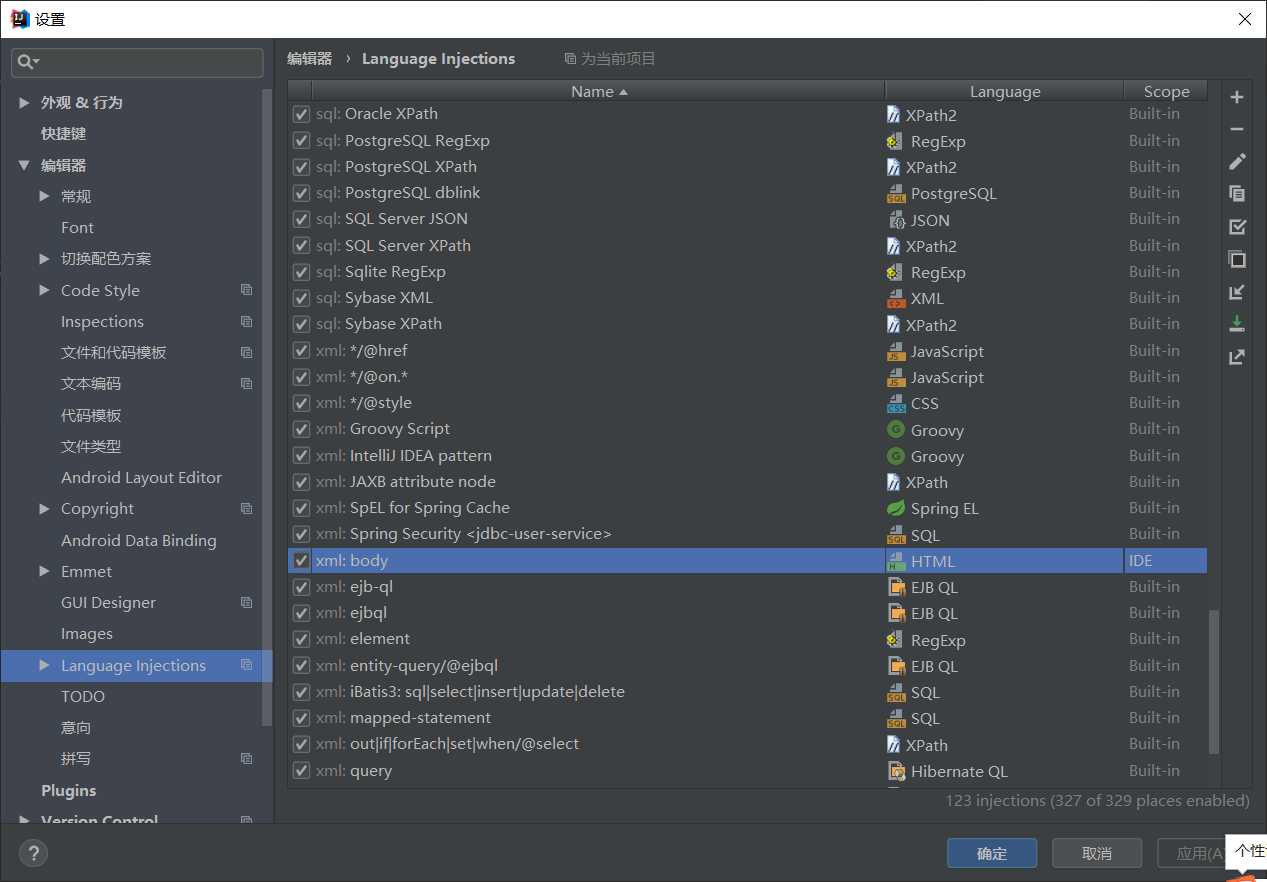Click the injections table vertical scrollbar

tap(1214, 682)
